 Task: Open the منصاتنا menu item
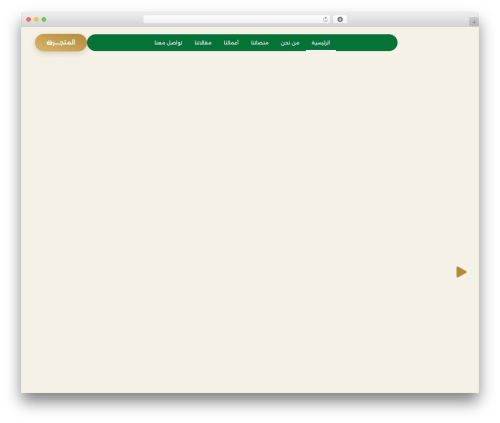(260, 43)
